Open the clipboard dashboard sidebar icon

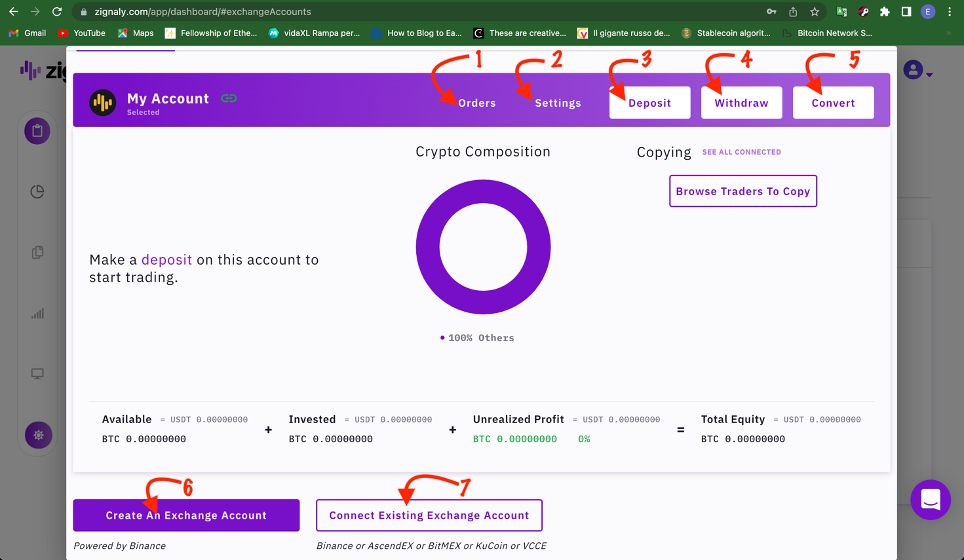coord(38,131)
